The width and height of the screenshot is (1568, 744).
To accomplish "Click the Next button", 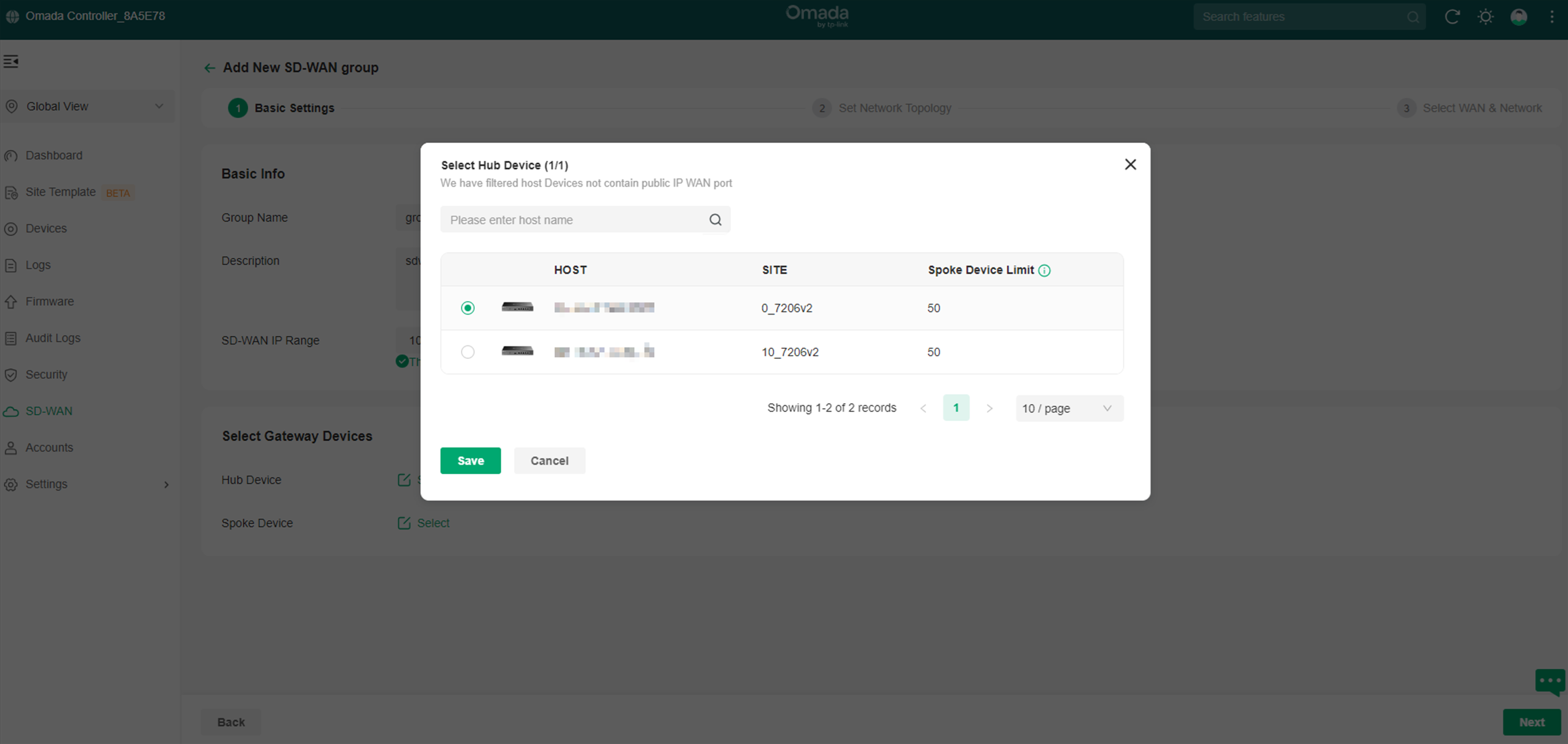I will tap(1531, 722).
